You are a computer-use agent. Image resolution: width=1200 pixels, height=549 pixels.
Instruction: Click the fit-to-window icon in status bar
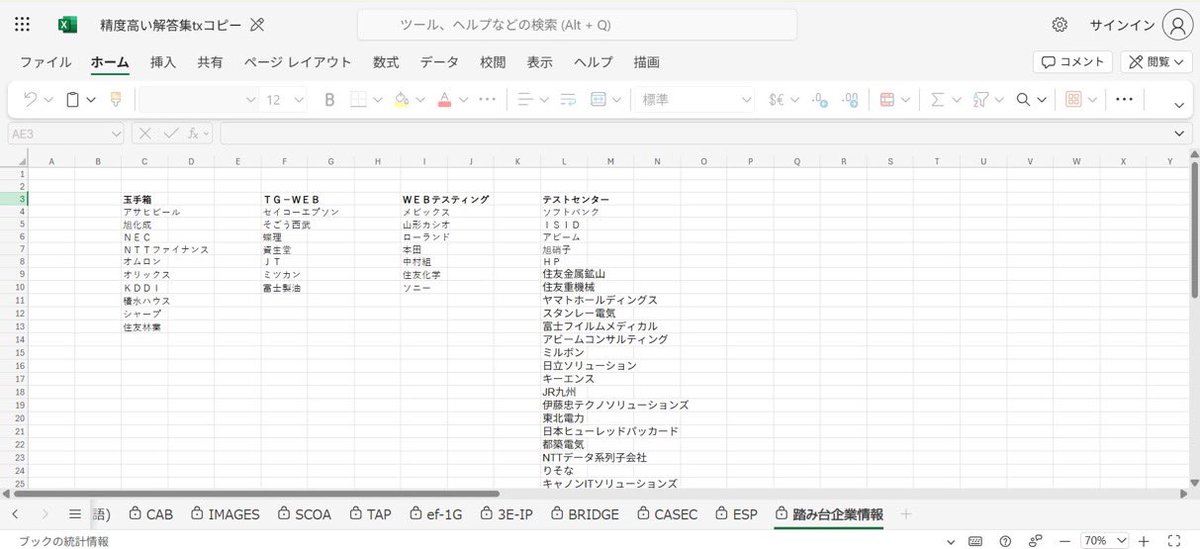pos(1174,540)
